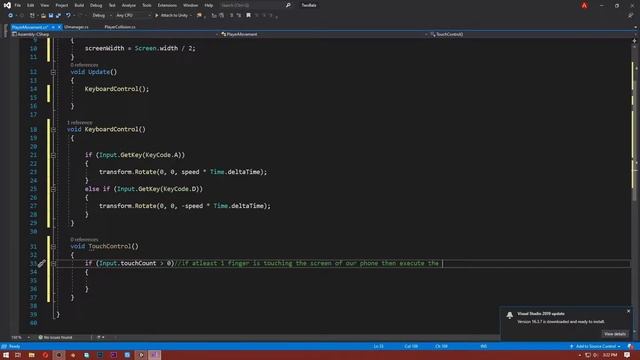Open the File menu
The image size is (640, 360).
[18, 5]
